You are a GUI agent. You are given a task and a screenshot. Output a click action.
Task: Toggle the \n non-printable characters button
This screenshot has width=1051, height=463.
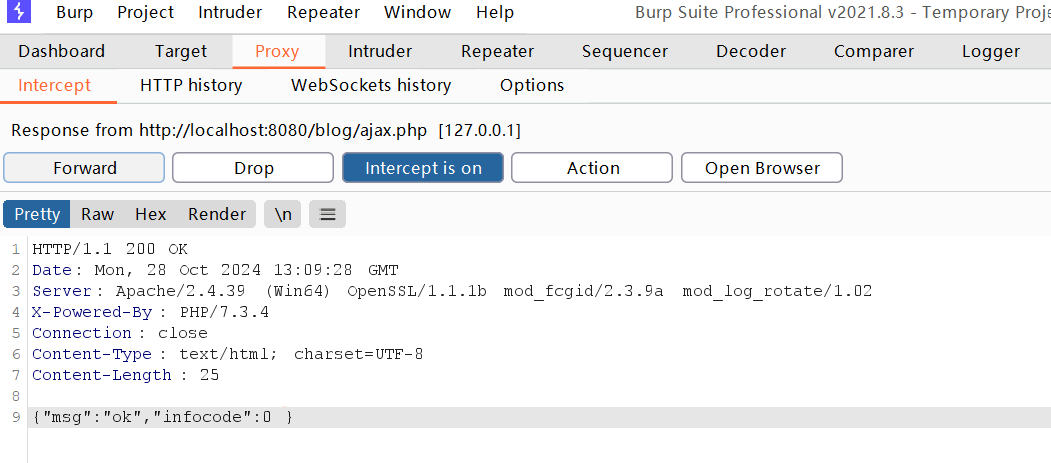(x=283, y=214)
